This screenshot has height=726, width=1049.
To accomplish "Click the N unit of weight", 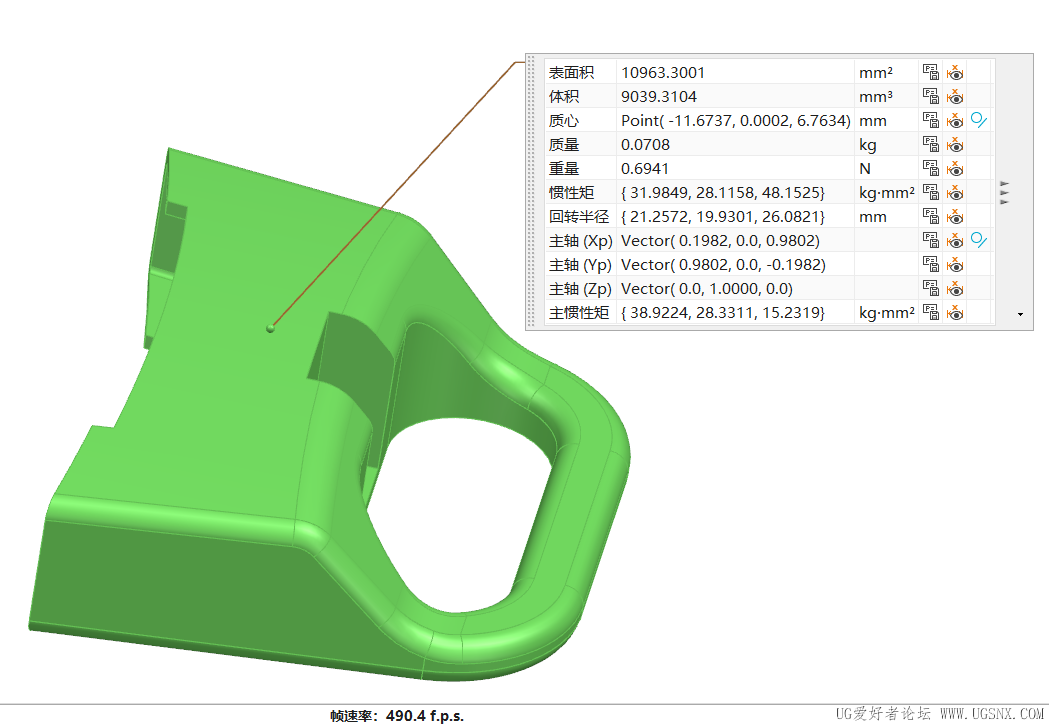I will point(865,169).
